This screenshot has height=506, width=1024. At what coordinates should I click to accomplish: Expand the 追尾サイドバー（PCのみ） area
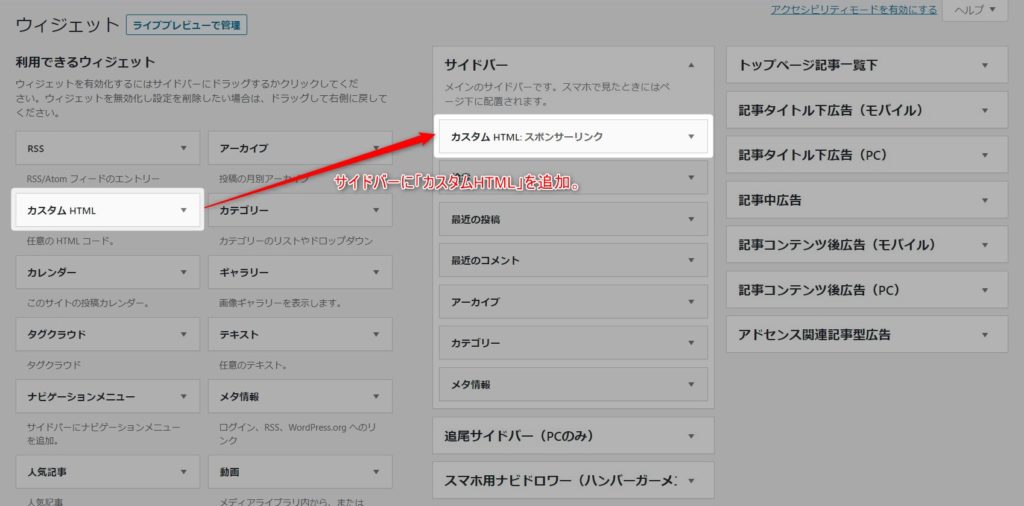point(691,436)
